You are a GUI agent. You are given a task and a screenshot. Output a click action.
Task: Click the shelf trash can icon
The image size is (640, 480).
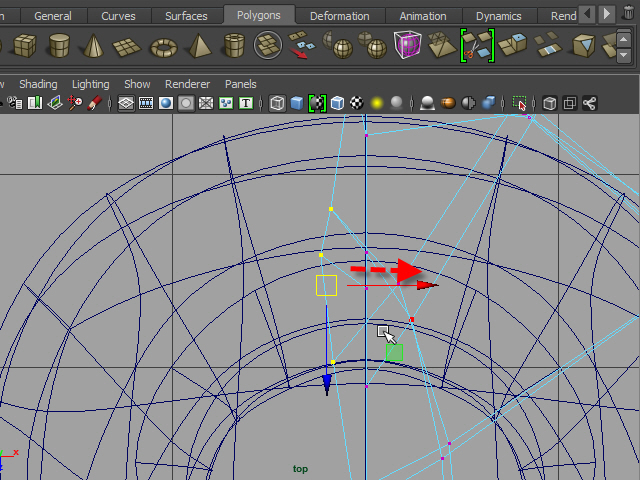tap(629, 13)
